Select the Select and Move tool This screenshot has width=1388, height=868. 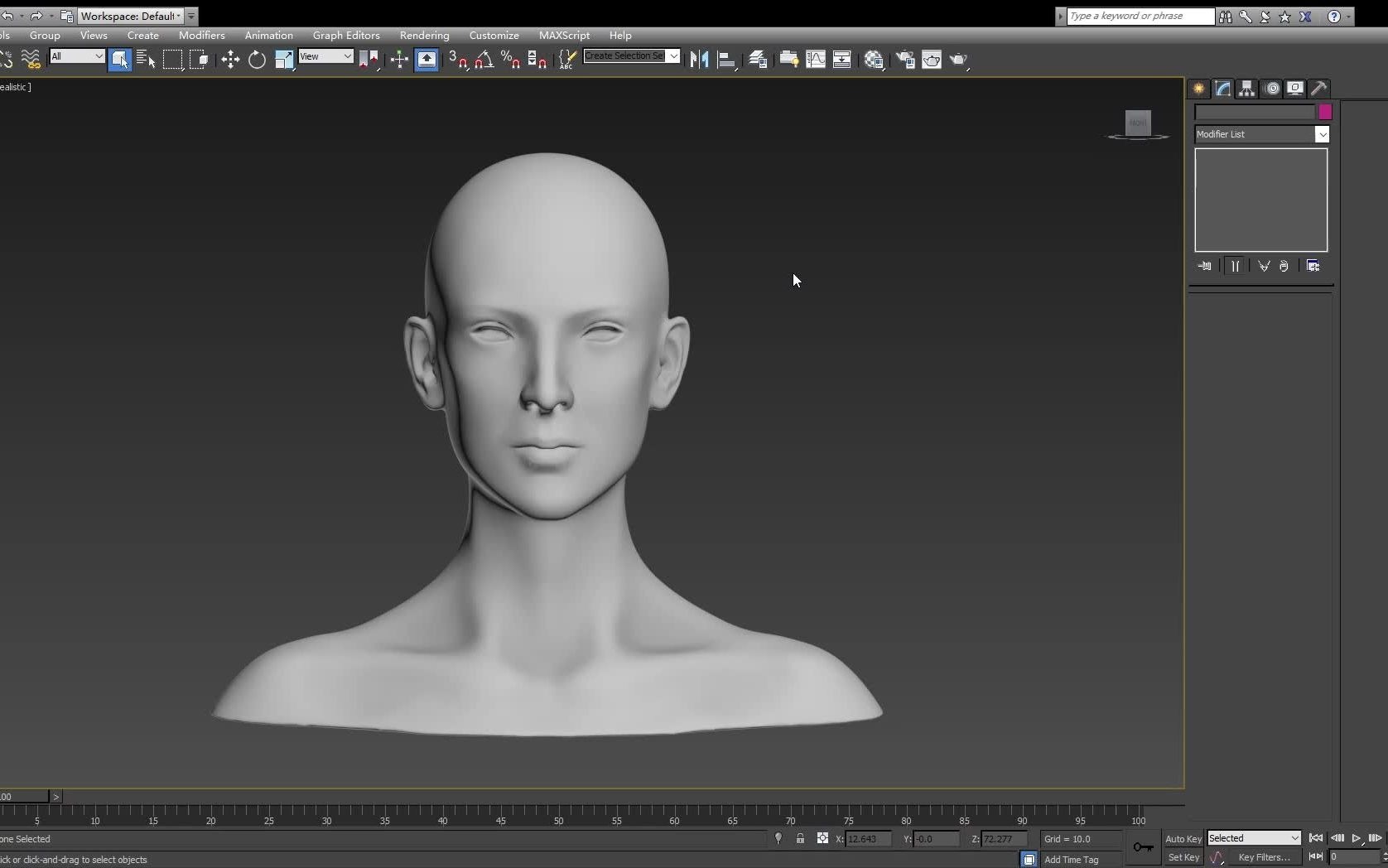pos(229,59)
